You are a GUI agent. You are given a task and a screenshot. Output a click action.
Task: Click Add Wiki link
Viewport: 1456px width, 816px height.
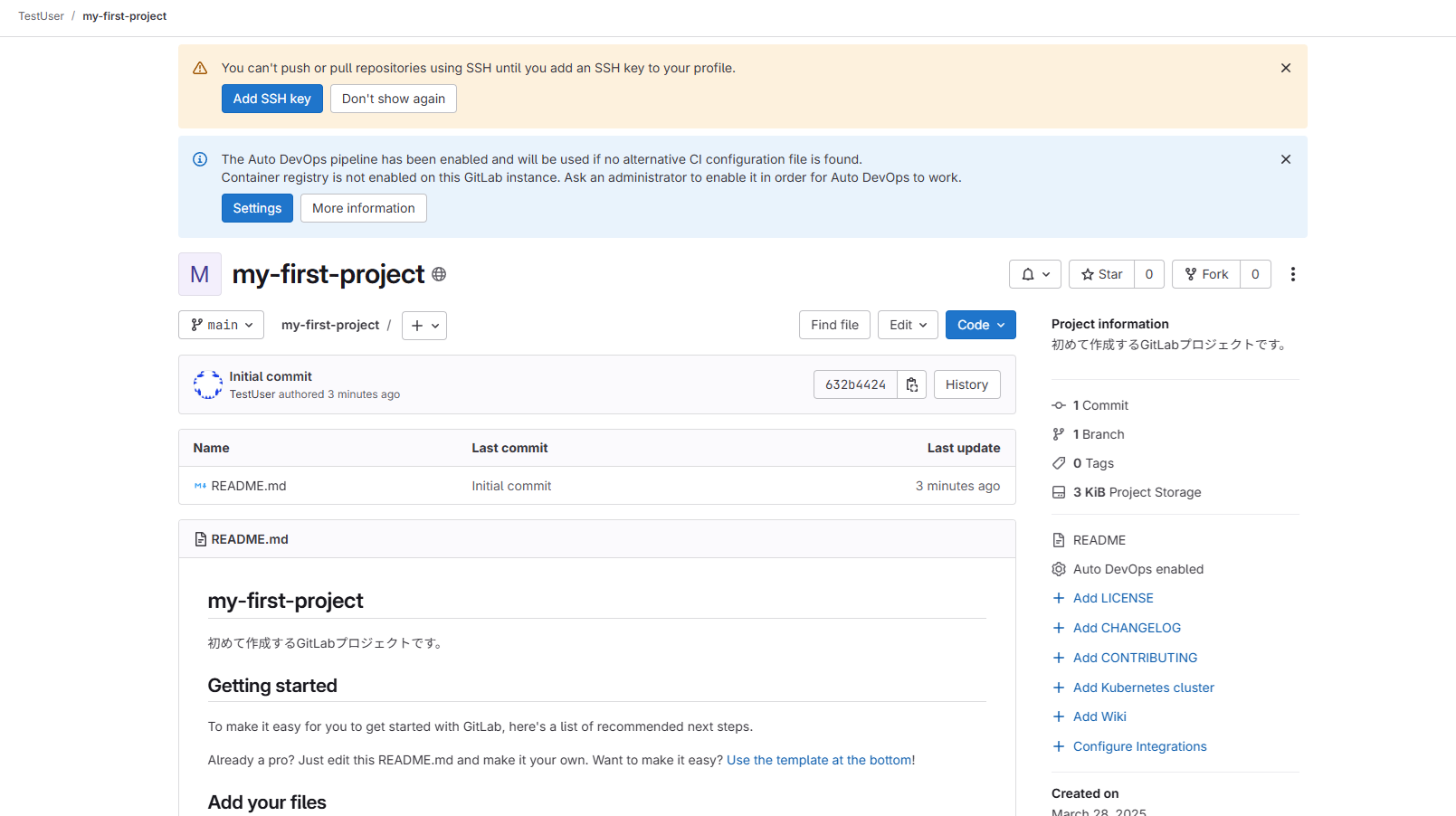coord(1099,716)
